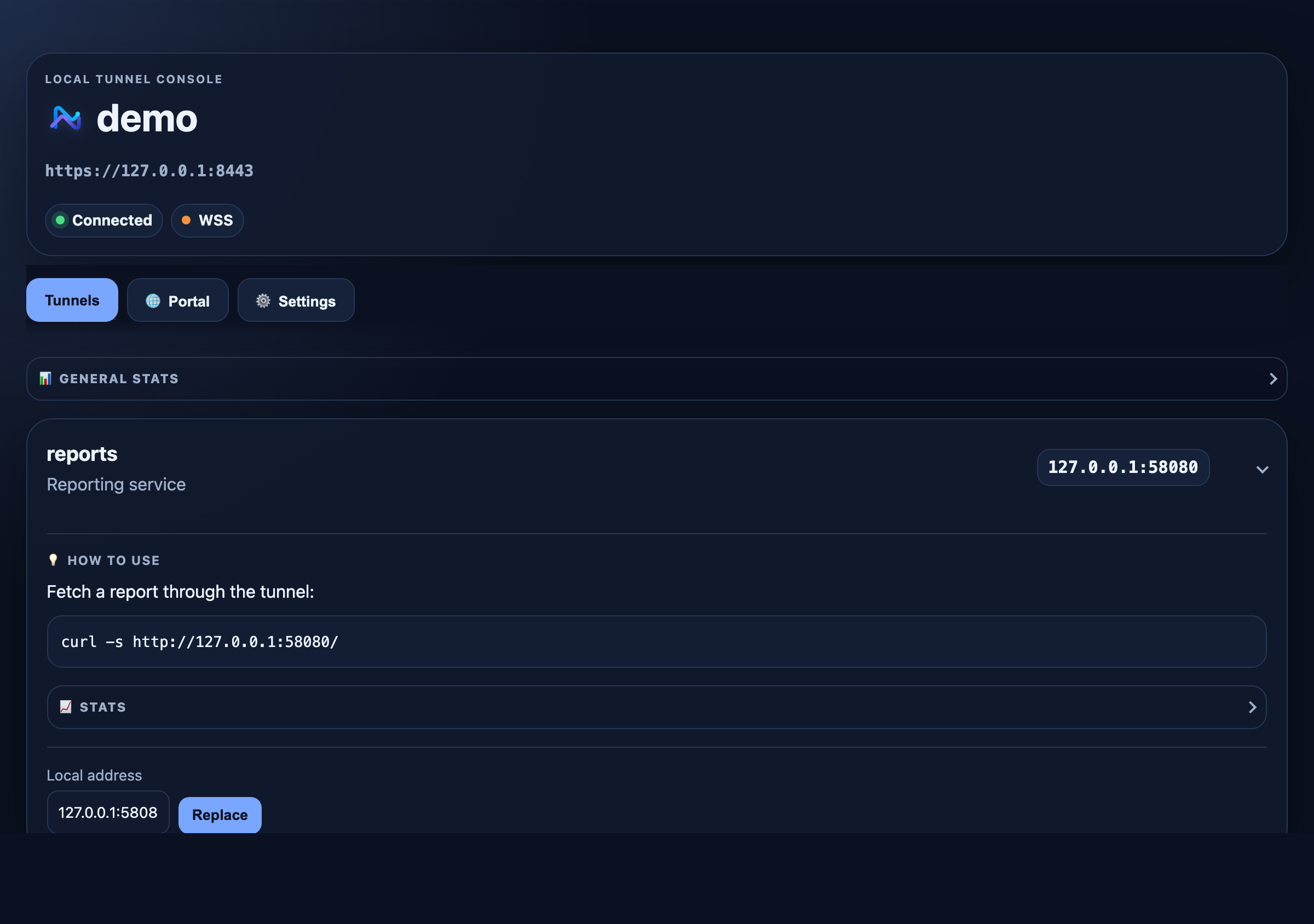Click the https://127.0.0.1:8443 server URL

tap(149, 170)
